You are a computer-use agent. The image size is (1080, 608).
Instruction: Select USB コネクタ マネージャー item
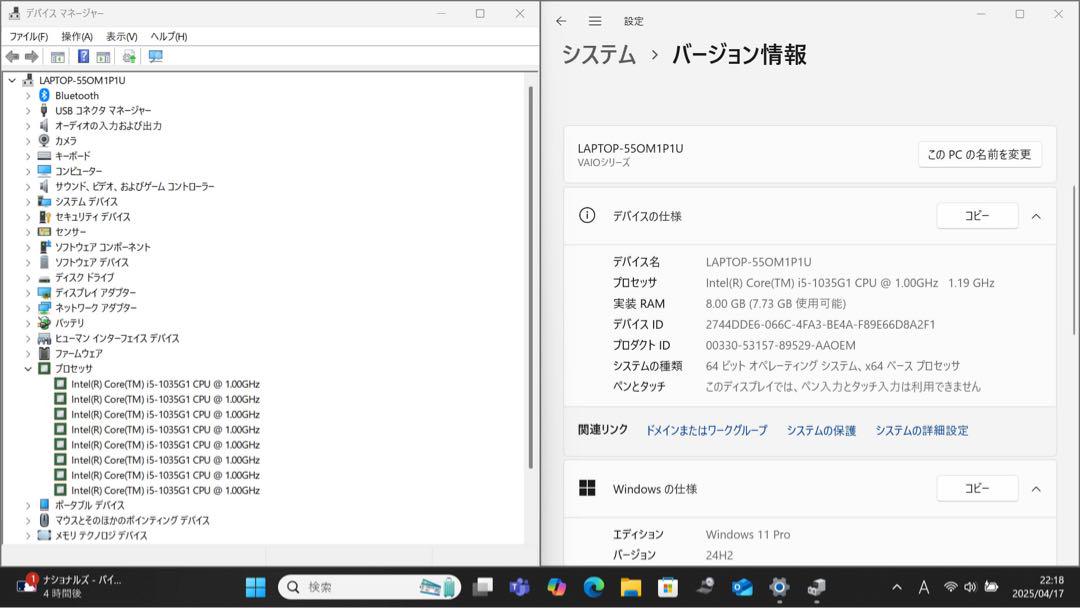103,111
